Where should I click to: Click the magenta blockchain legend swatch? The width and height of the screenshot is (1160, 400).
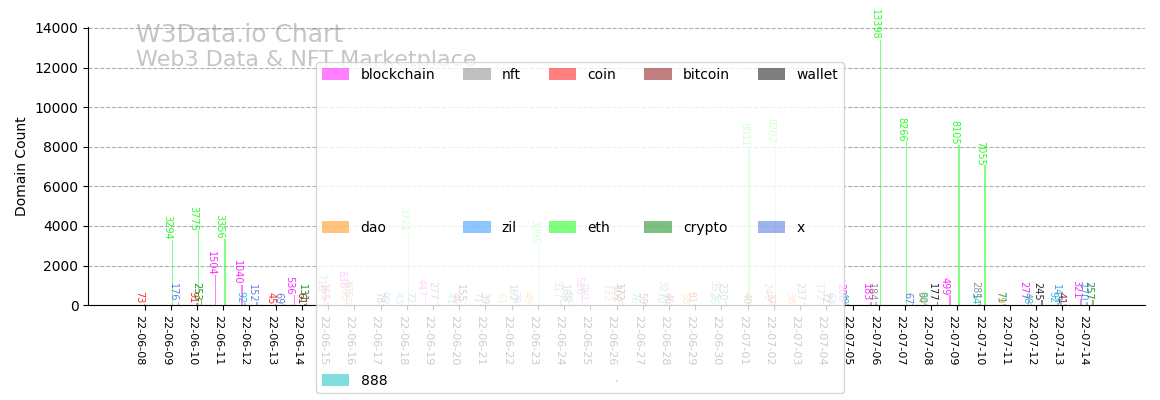point(335,74)
